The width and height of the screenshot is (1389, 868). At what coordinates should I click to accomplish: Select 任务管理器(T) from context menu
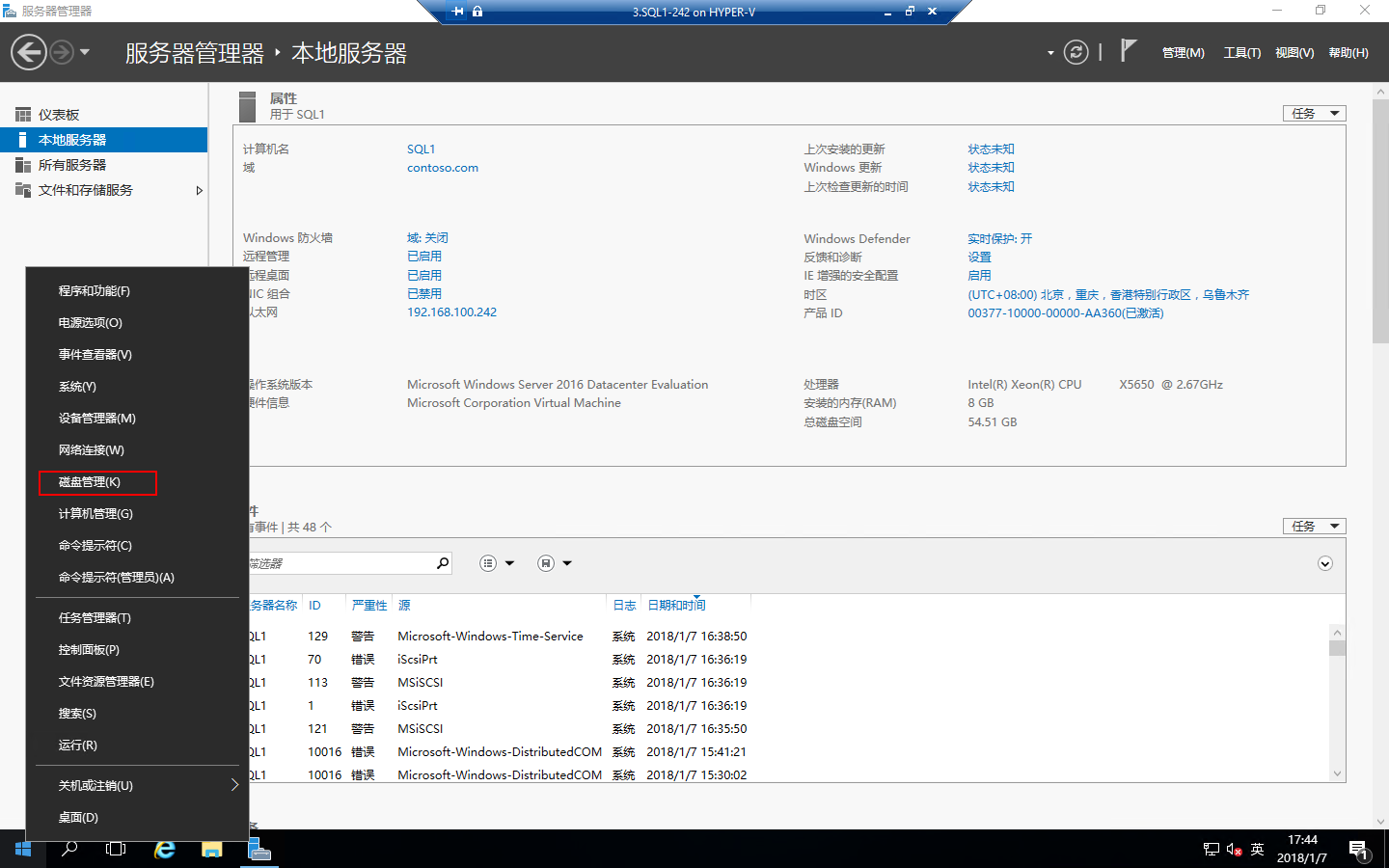click(137, 618)
